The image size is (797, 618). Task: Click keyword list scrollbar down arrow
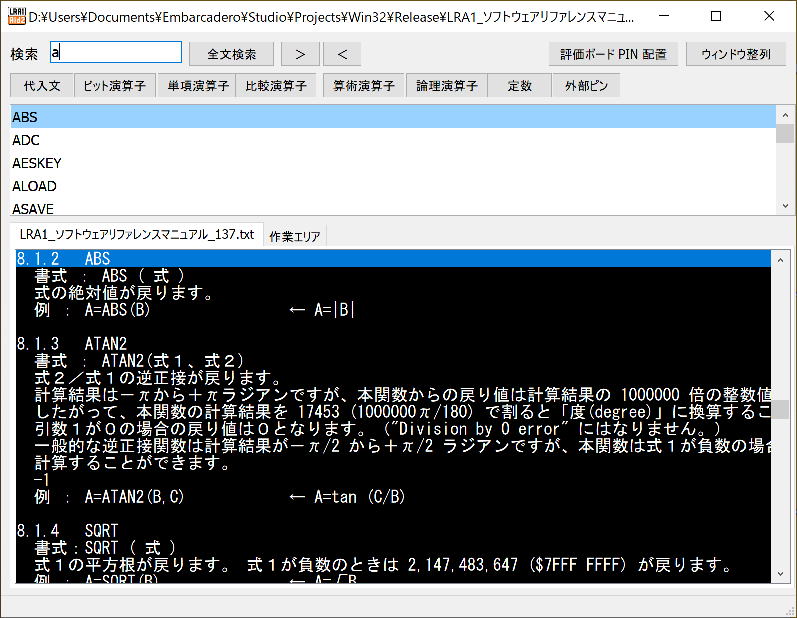click(785, 205)
